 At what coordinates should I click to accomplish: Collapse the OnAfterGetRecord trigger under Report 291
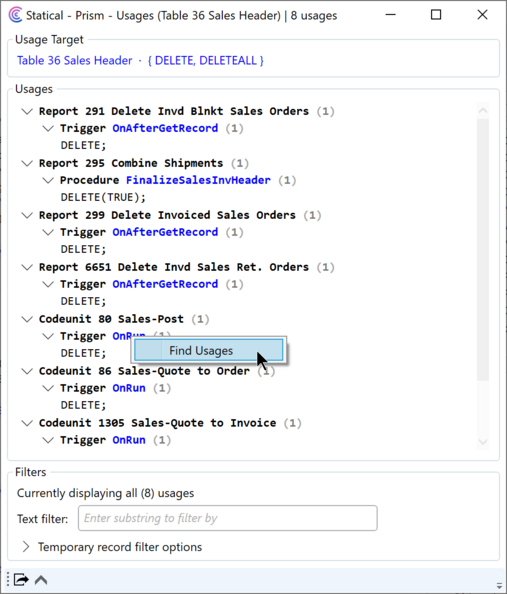48,128
